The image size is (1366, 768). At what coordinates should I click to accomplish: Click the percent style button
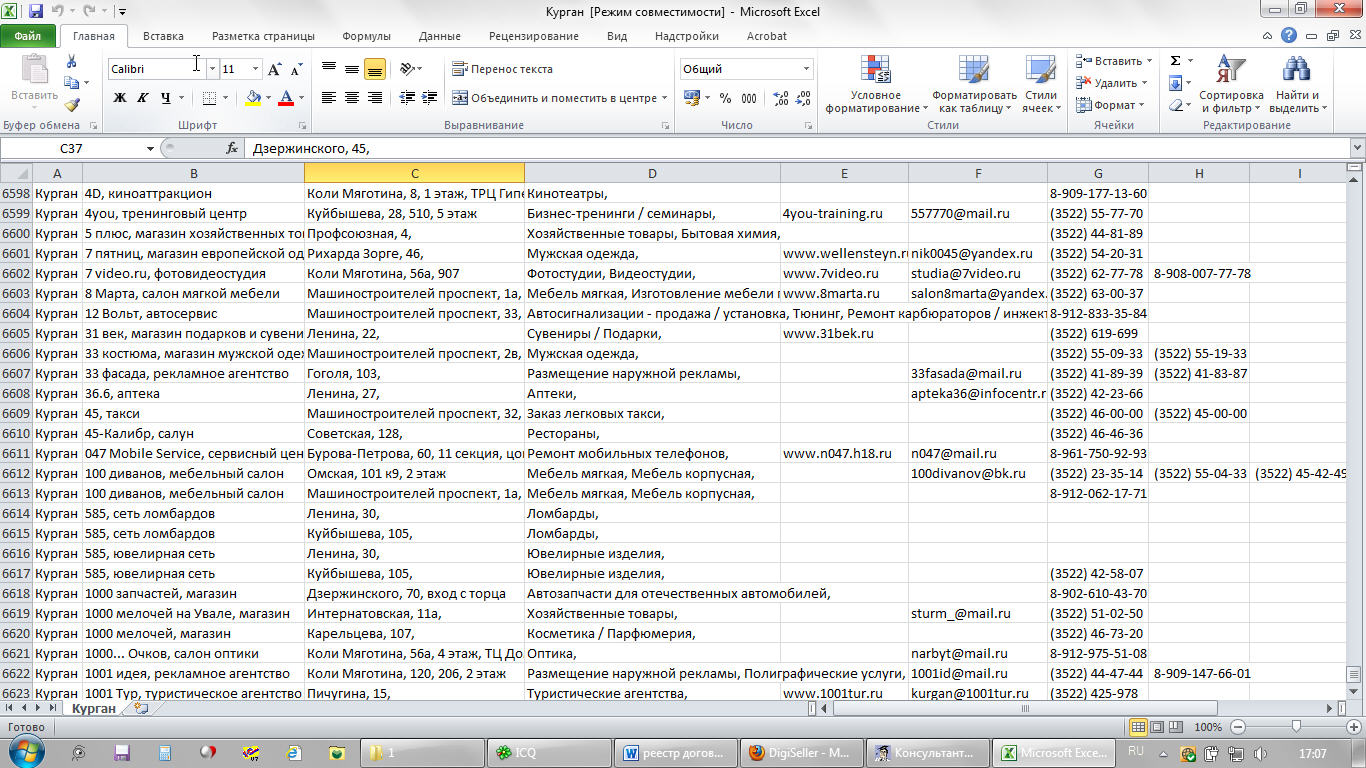(726, 98)
